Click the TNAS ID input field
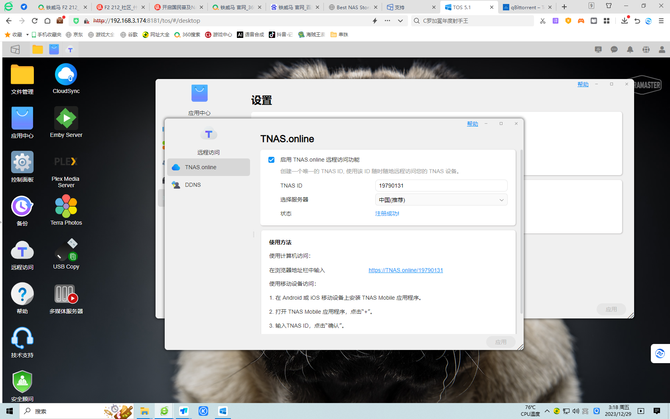This screenshot has width=670, height=419. click(x=441, y=186)
